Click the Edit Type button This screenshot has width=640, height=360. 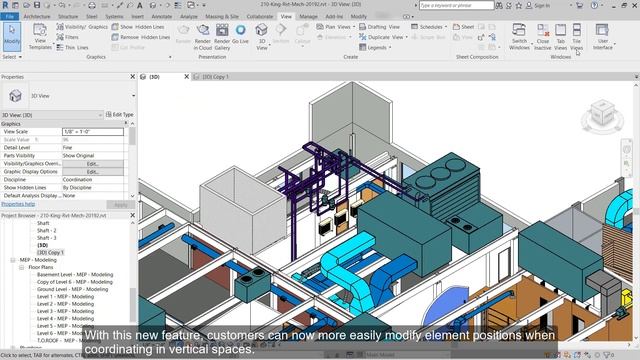click(x=120, y=115)
